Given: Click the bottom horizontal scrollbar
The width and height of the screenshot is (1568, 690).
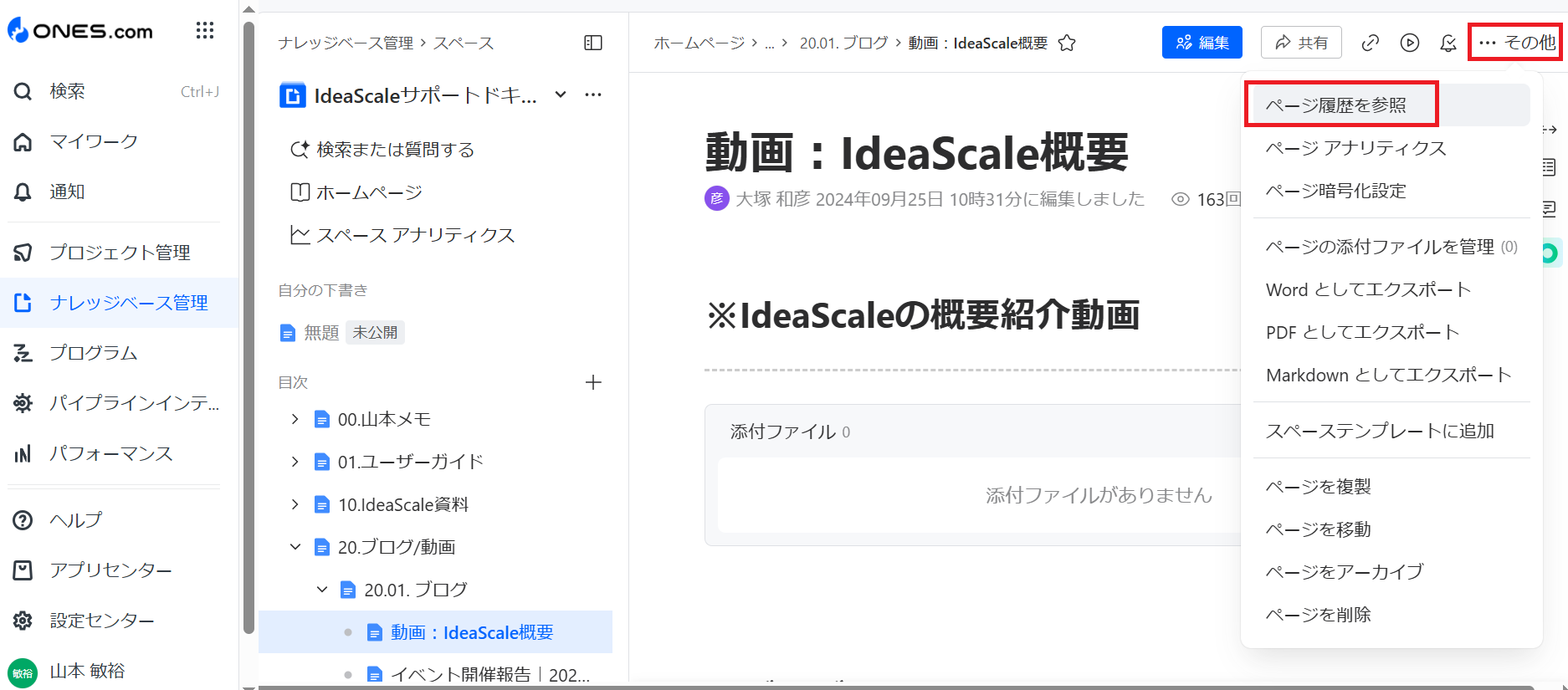Looking at the screenshot, I should coord(895,687).
